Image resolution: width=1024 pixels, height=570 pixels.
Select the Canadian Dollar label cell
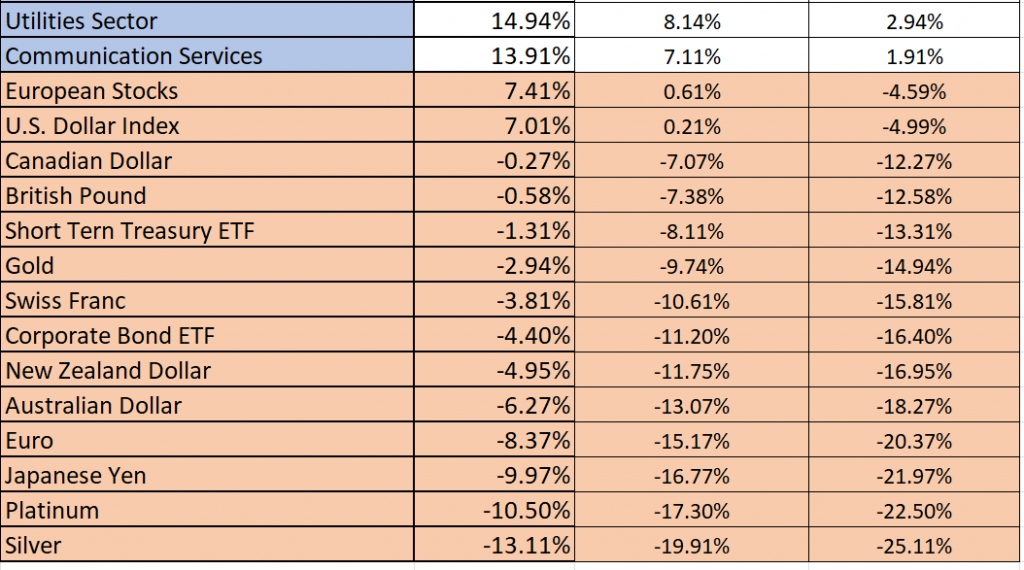[x=206, y=161]
